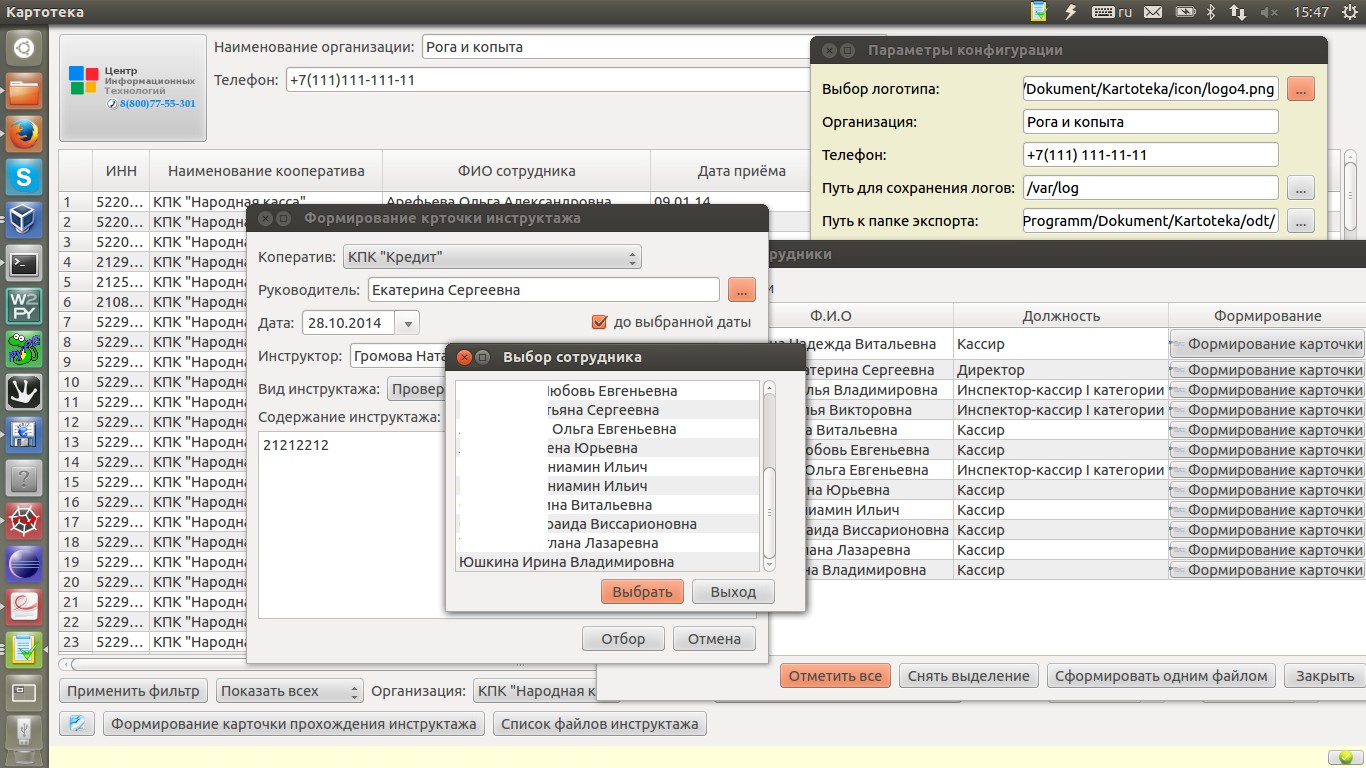
Task: Click 'Применить фильтр' button
Action: [x=135, y=691]
